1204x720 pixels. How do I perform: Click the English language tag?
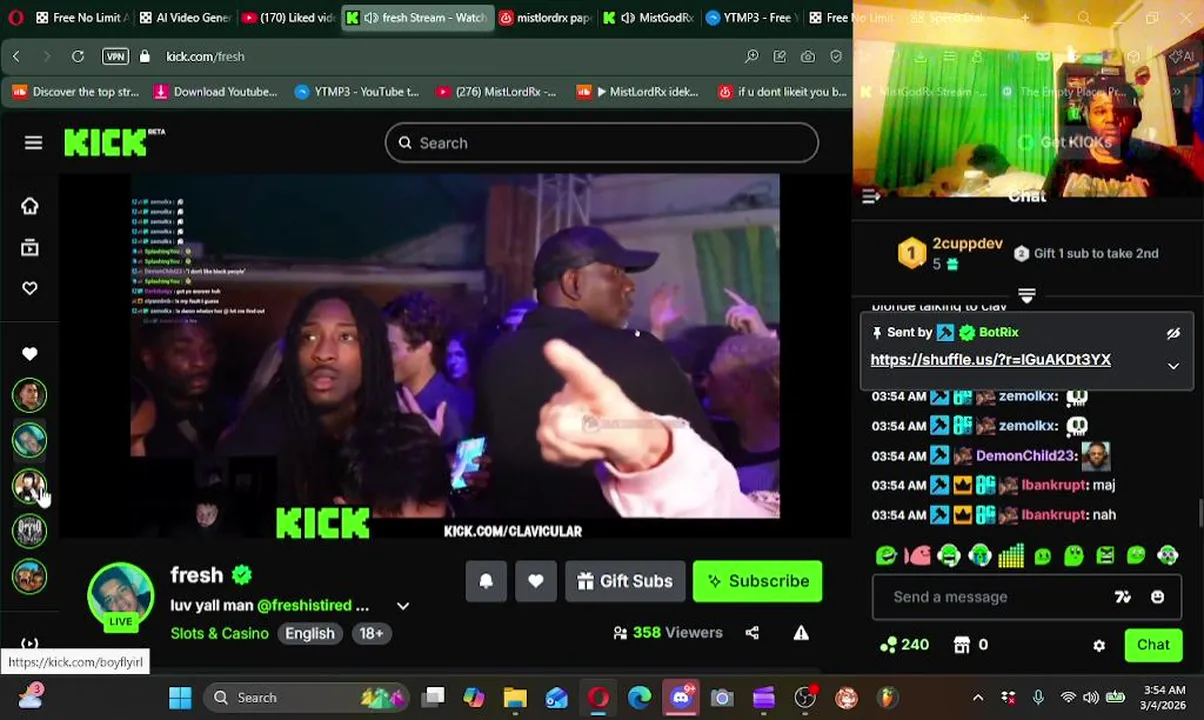[x=310, y=633]
